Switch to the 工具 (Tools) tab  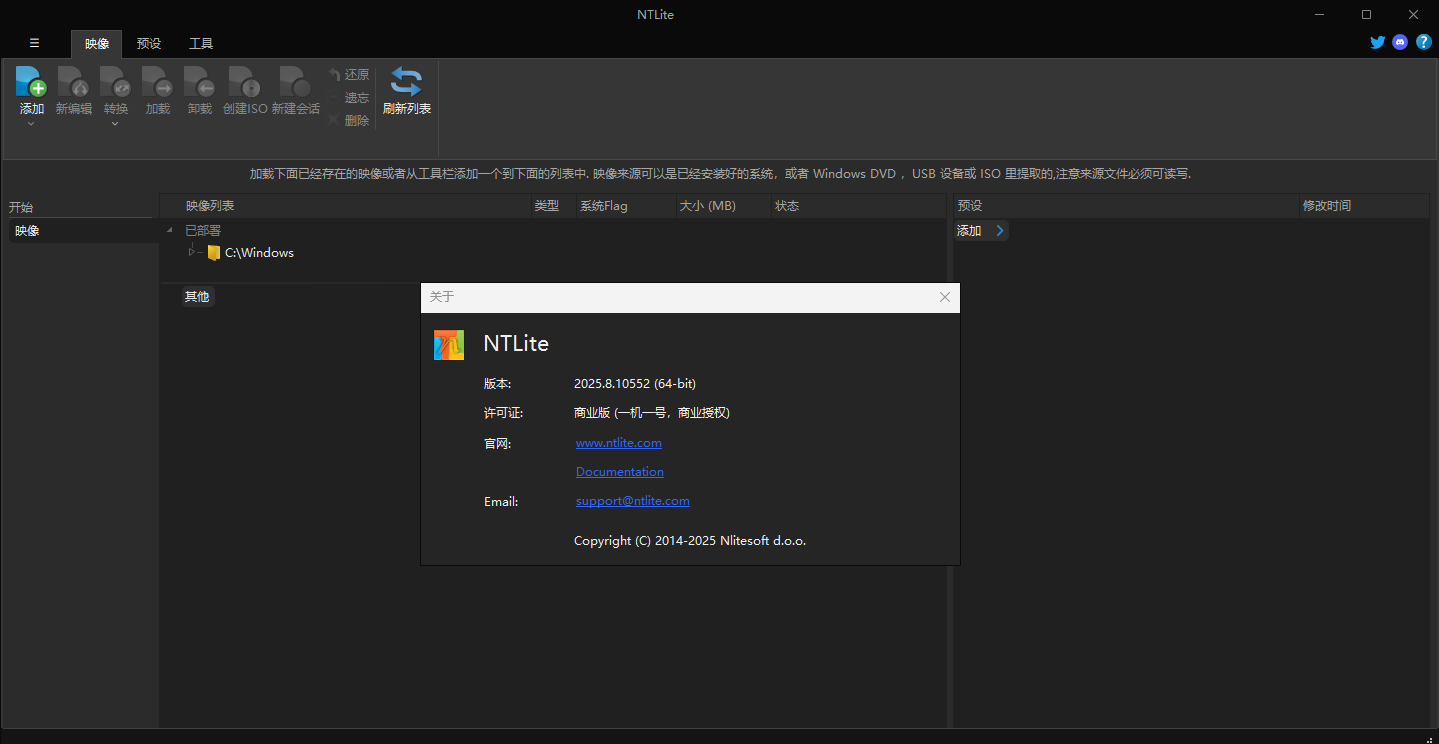[x=200, y=43]
